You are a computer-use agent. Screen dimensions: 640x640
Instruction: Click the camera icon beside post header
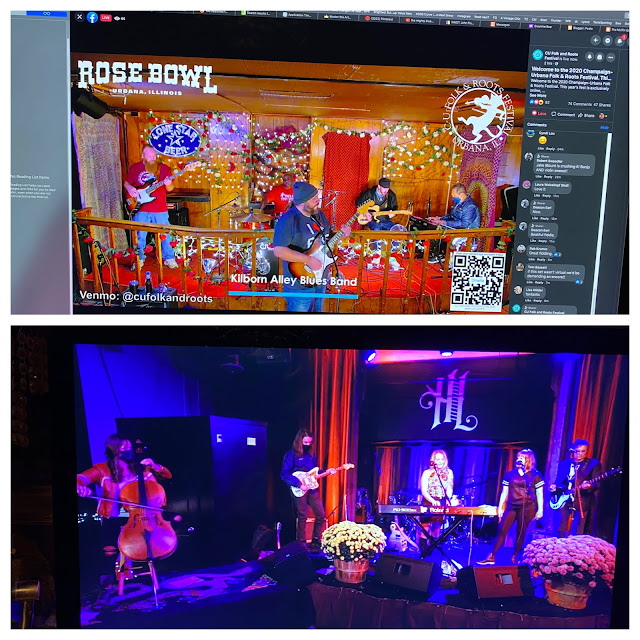600,57
